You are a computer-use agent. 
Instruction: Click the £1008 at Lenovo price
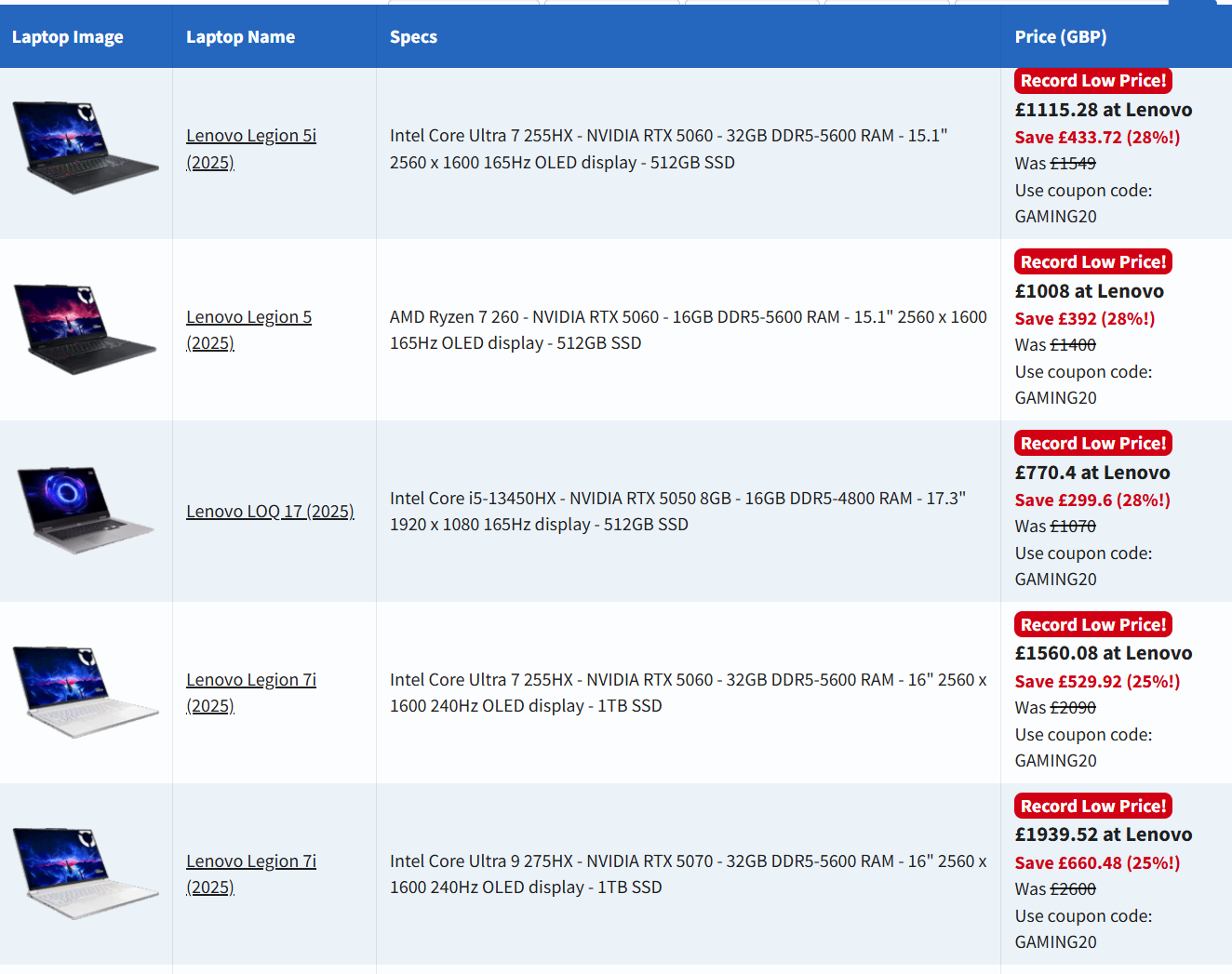[x=1090, y=291]
